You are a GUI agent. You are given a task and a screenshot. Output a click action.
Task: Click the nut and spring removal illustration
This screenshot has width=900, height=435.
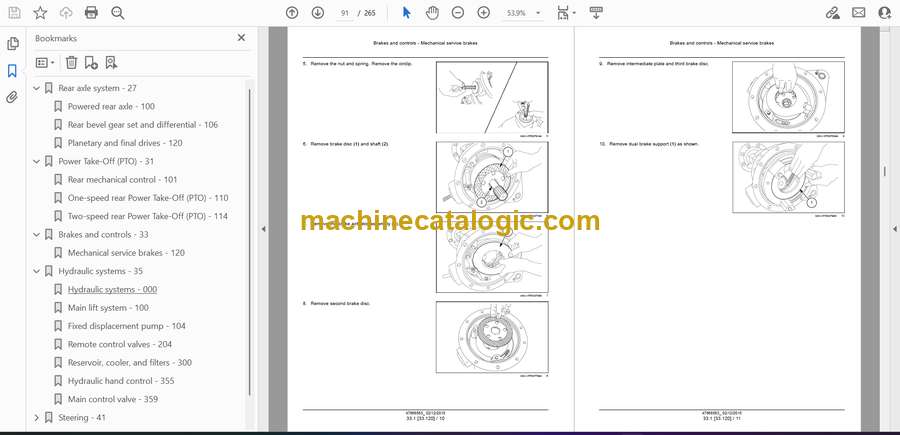[492, 98]
